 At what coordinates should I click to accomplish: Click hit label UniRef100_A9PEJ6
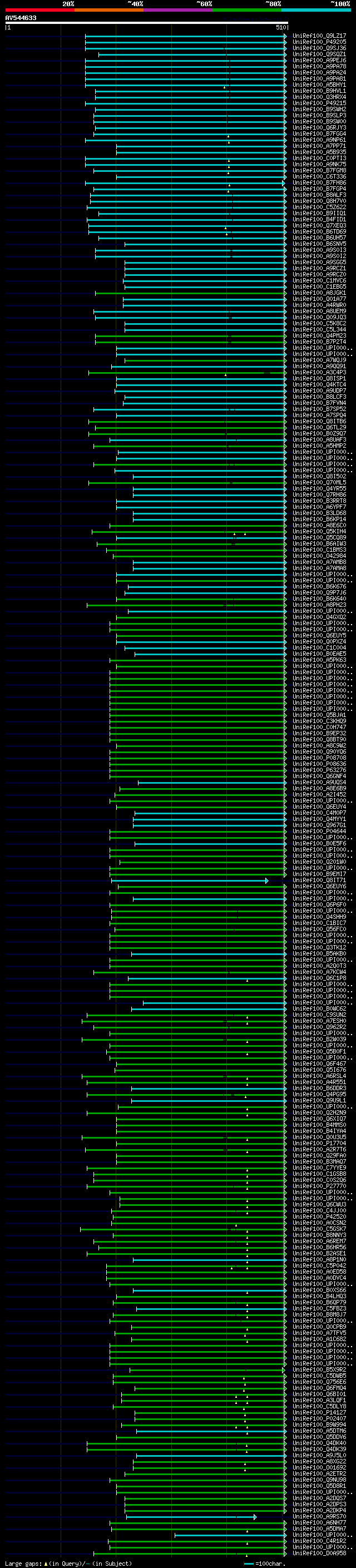319,60
